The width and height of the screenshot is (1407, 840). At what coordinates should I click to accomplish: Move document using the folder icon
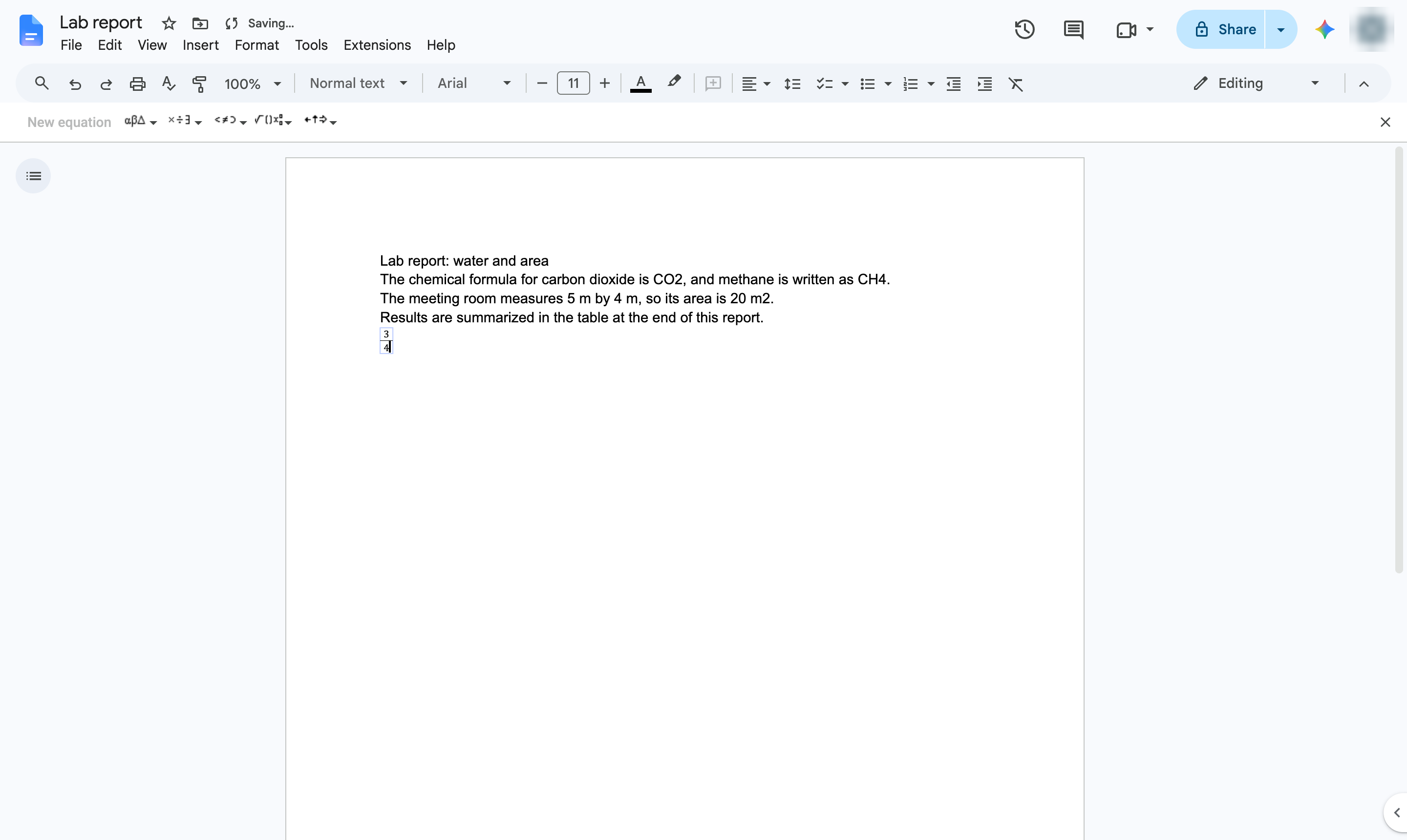click(200, 23)
